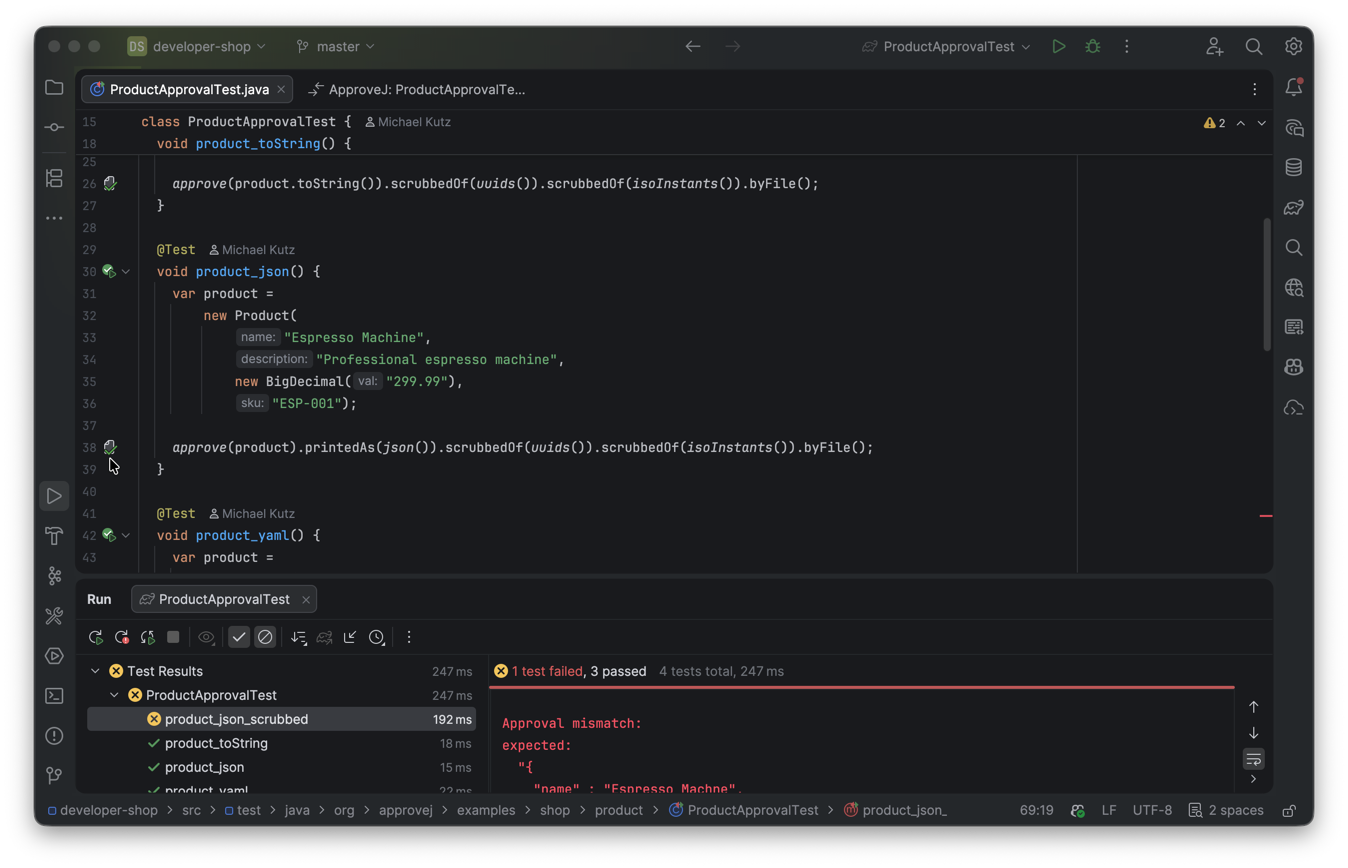Toggle soft-wrap in test output
1348x868 pixels.
click(1253, 759)
